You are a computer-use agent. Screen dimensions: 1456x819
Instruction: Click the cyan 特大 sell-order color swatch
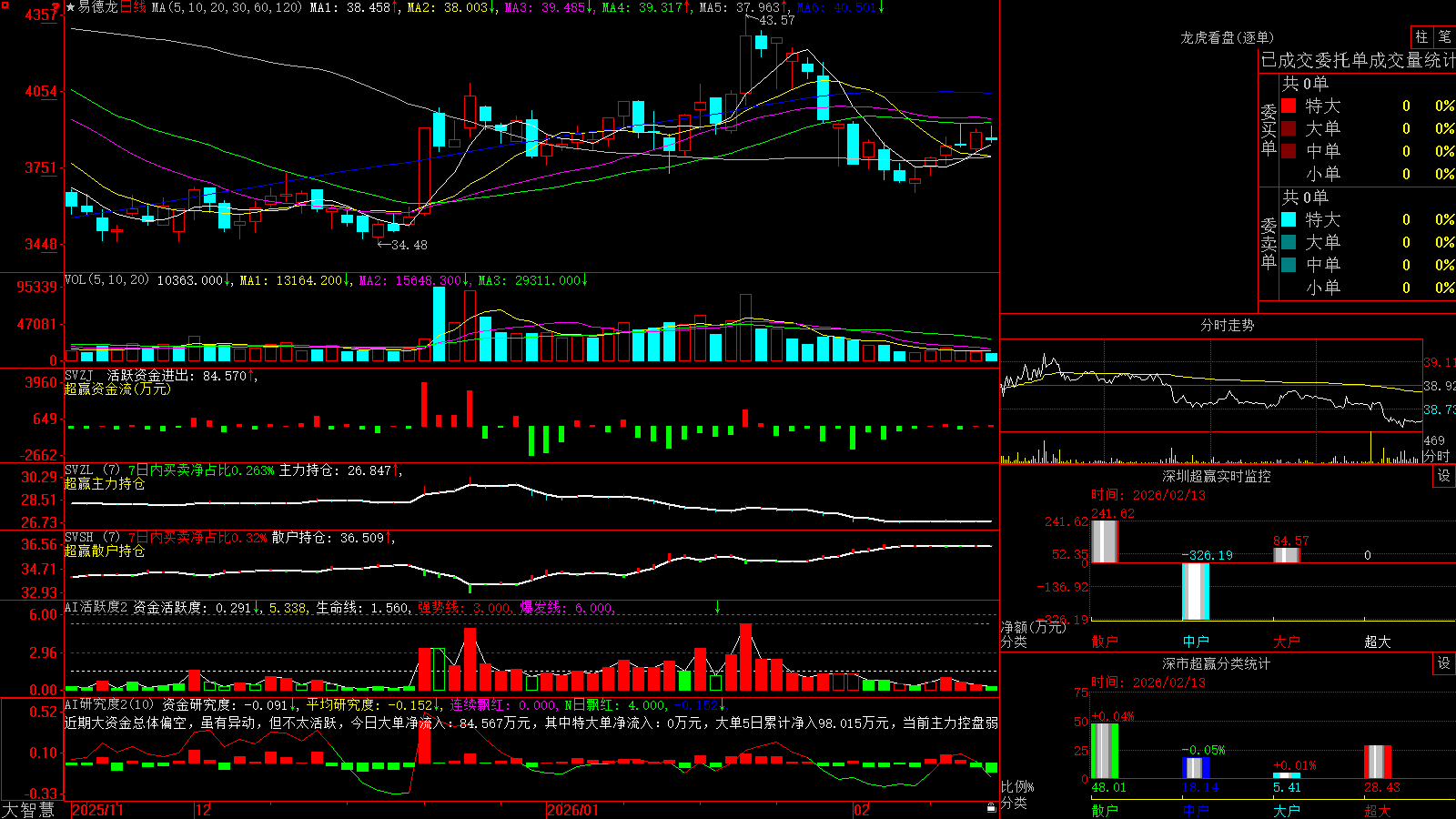pyautogui.click(x=1289, y=219)
